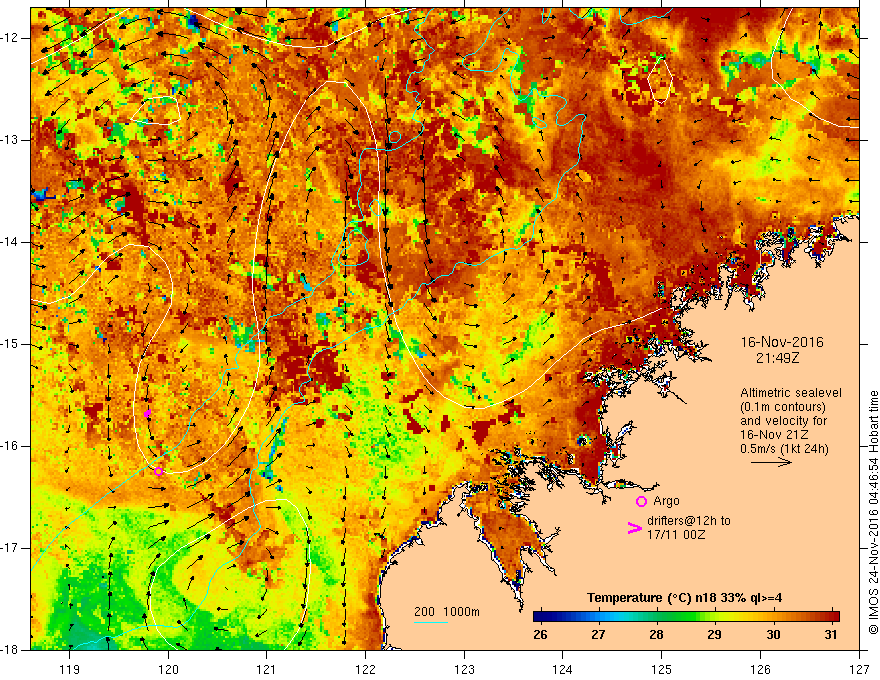Click the Argo float circle on the map
880x680 pixels.
pyautogui.click(x=159, y=471)
